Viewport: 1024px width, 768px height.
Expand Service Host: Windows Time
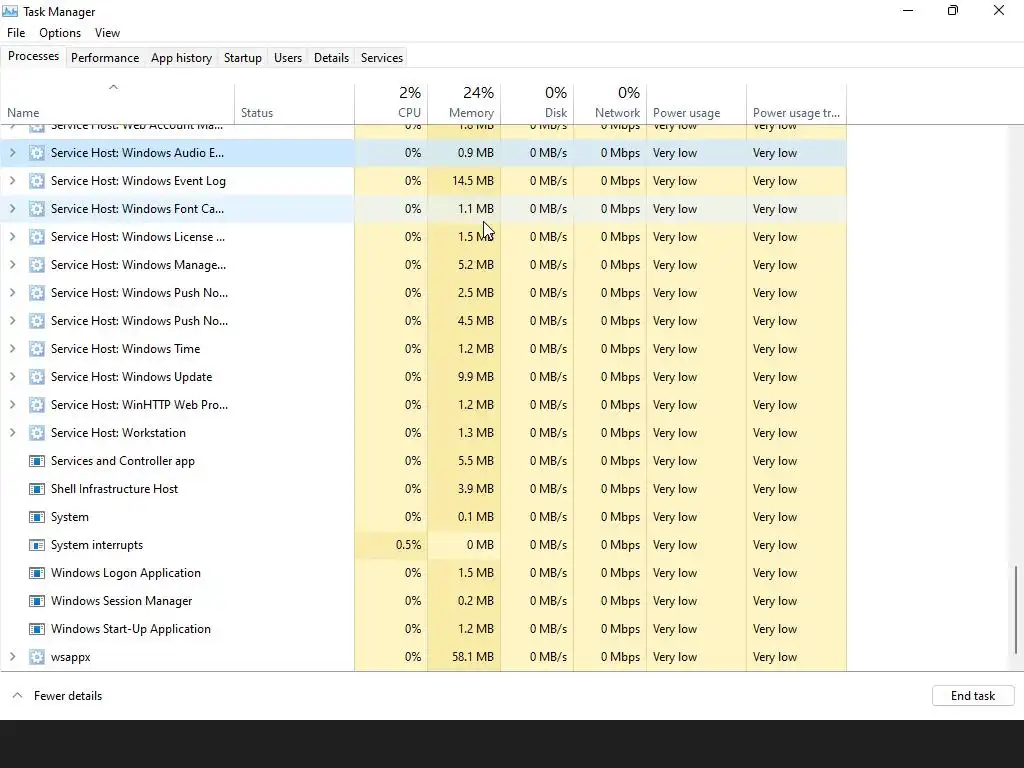pyautogui.click(x=12, y=349)
